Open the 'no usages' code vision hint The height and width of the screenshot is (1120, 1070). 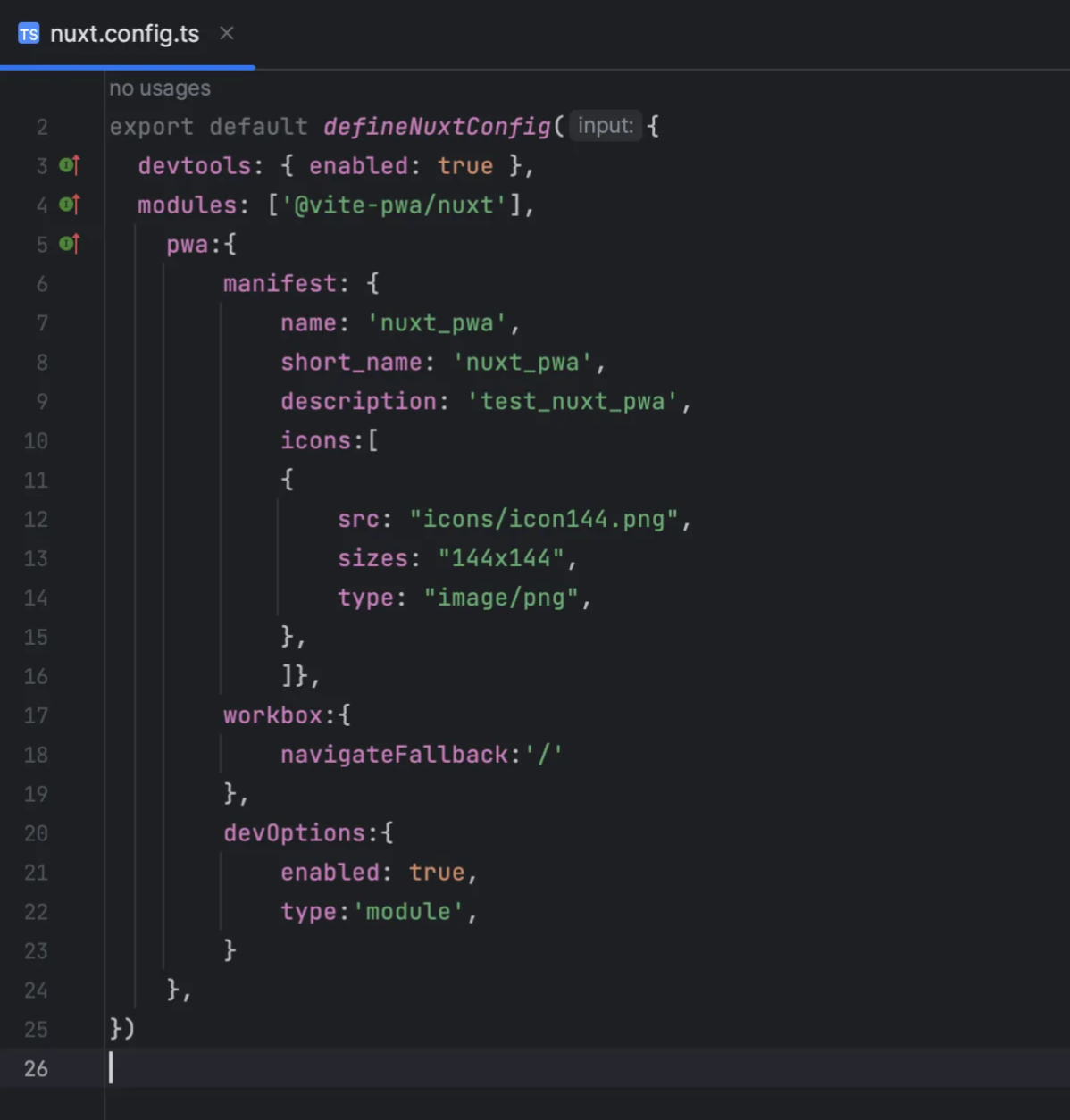coord(159,88)
